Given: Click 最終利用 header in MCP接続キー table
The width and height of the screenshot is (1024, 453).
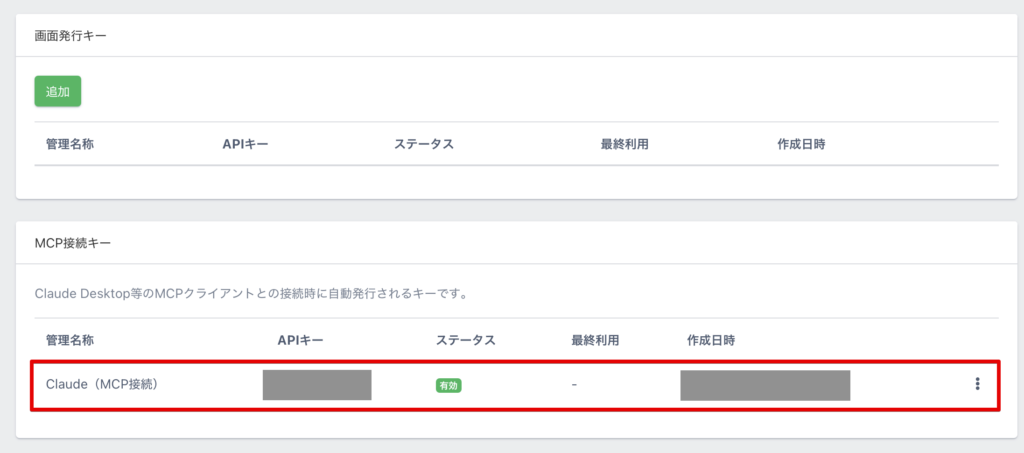Looking at the screenshot, I should click(x=595, y=340).
